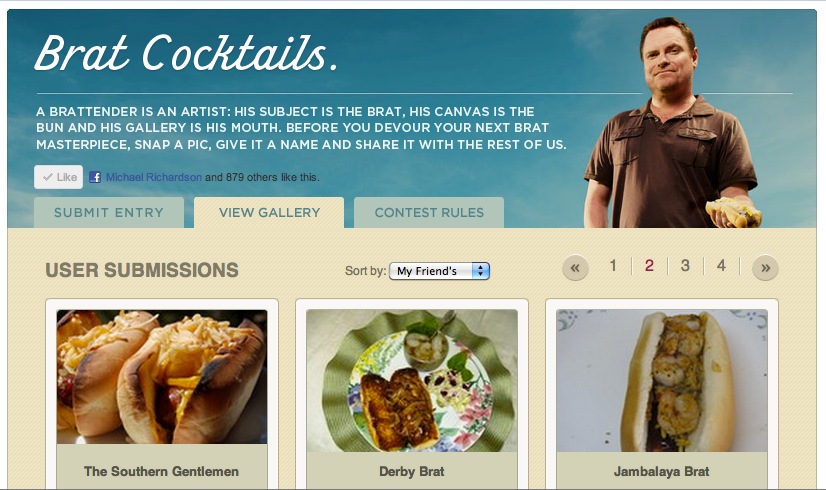
Task: Select gallery page 2
Action: coord(649,266)
